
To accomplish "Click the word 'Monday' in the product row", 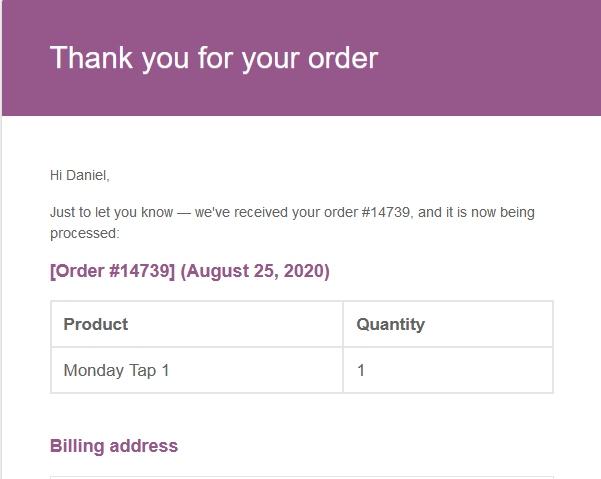I will click(94, 371).
